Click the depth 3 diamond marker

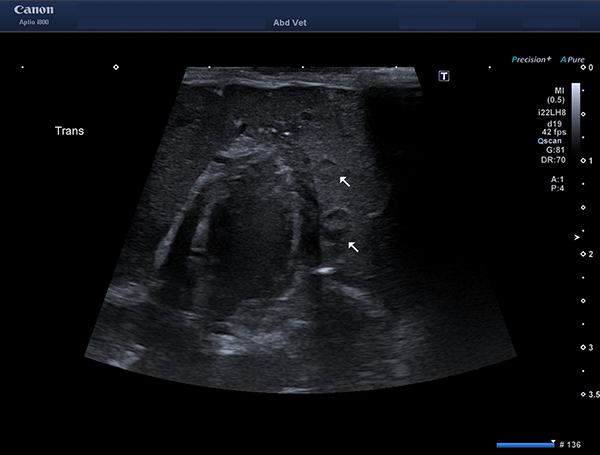[x=583, y=347]
